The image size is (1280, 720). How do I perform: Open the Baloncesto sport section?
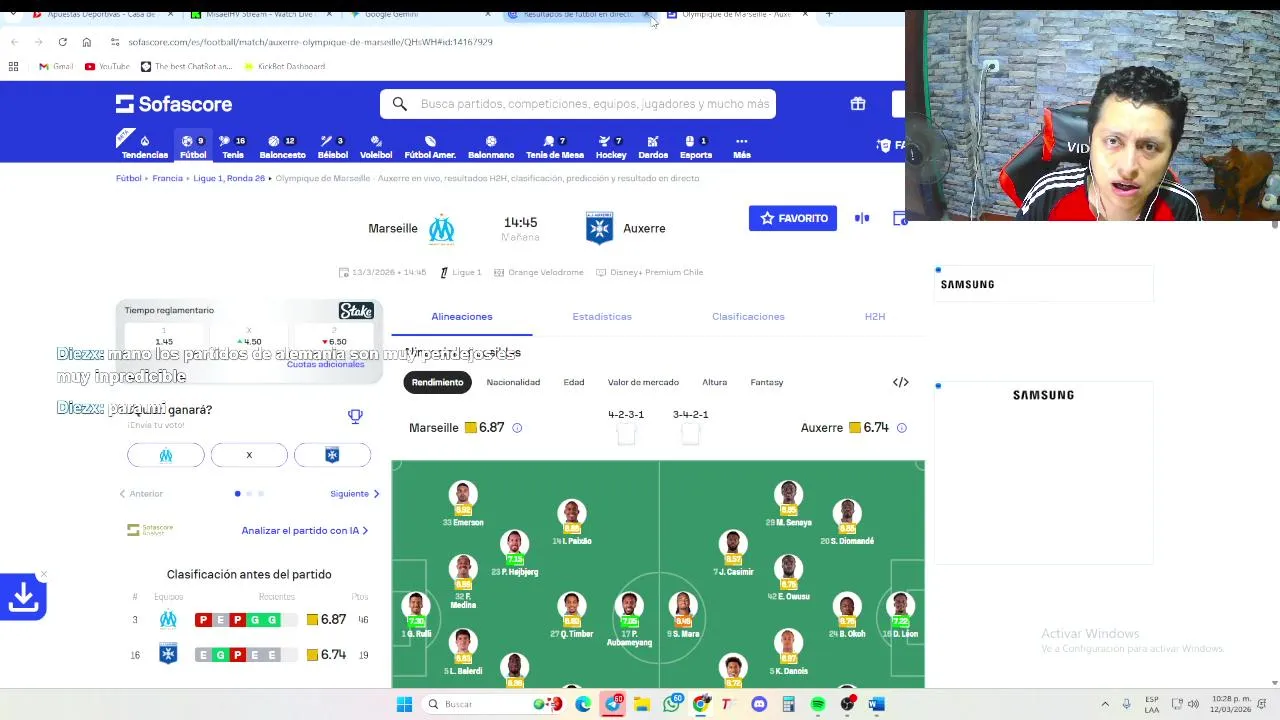(282, 147)
